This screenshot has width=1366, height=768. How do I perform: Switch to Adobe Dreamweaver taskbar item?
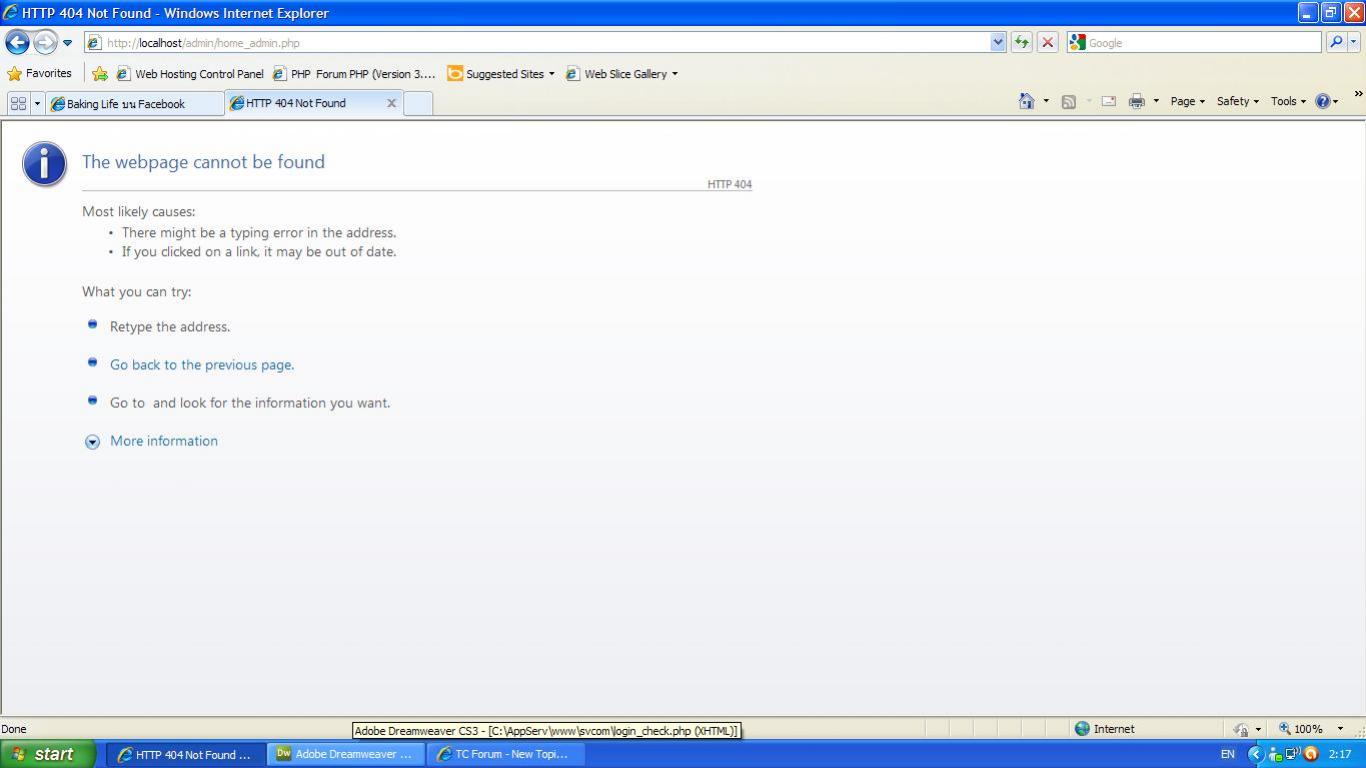346,755
